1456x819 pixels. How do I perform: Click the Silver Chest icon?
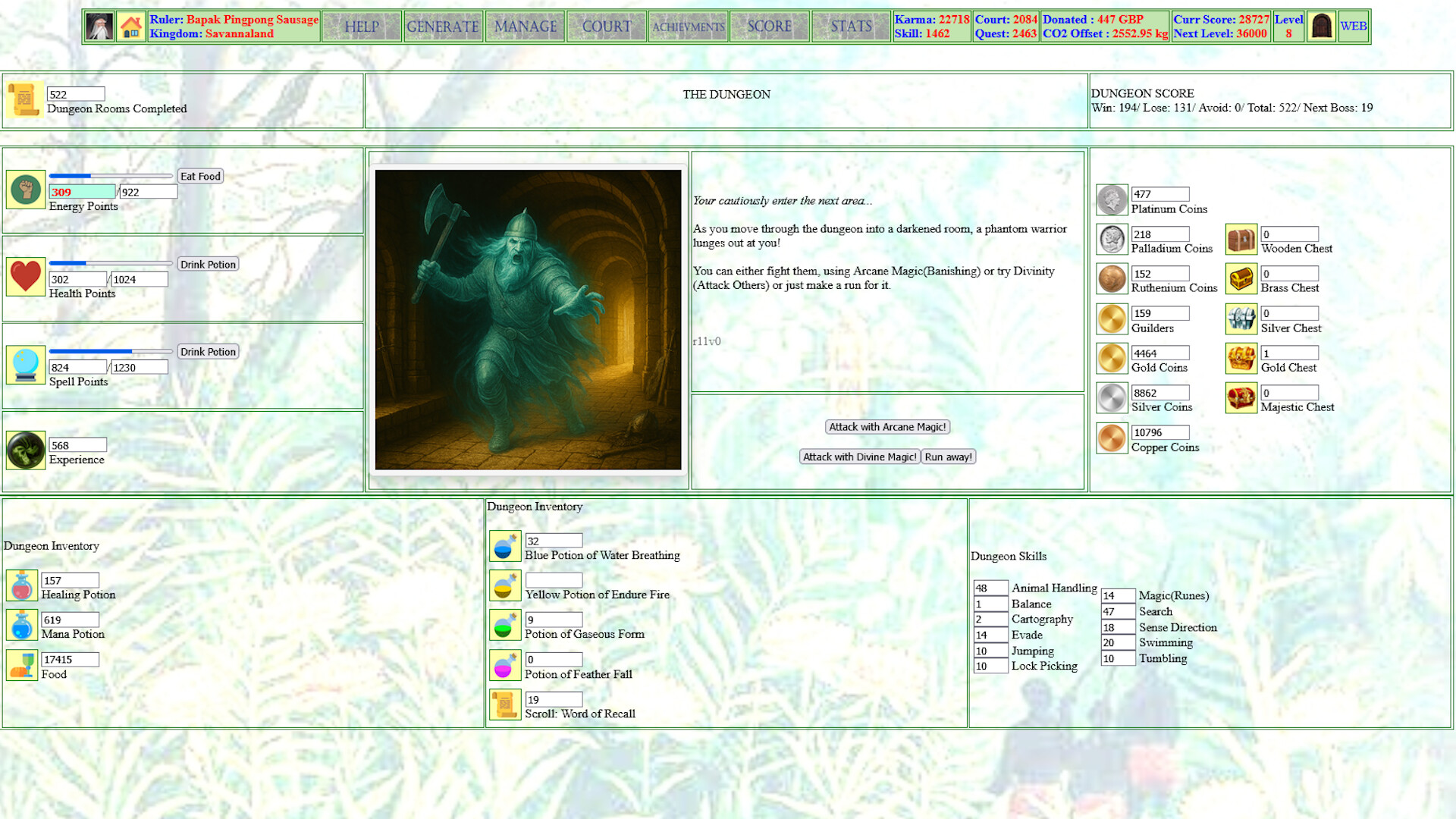(x=1241, y=319)
